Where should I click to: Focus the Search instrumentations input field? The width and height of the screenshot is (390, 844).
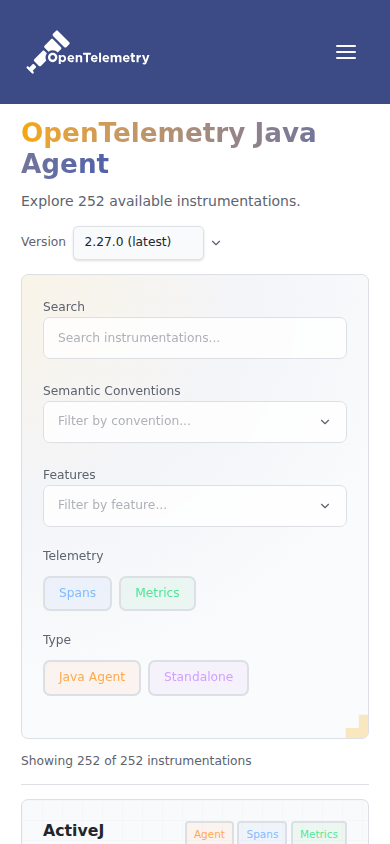point(195,338)
